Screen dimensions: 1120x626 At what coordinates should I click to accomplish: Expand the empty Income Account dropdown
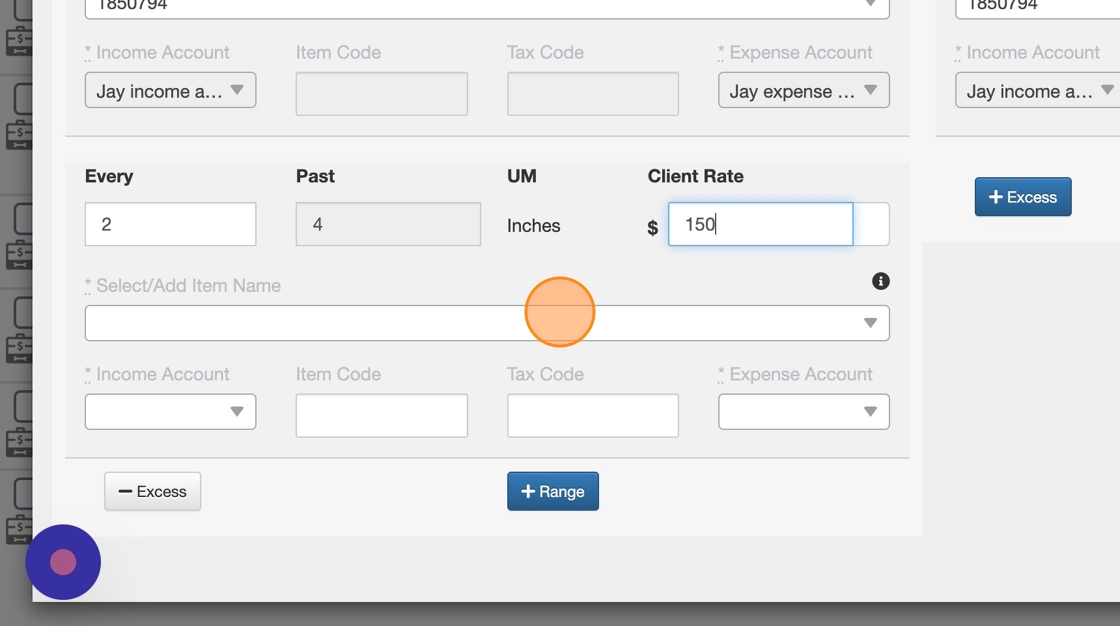[170, 411]
